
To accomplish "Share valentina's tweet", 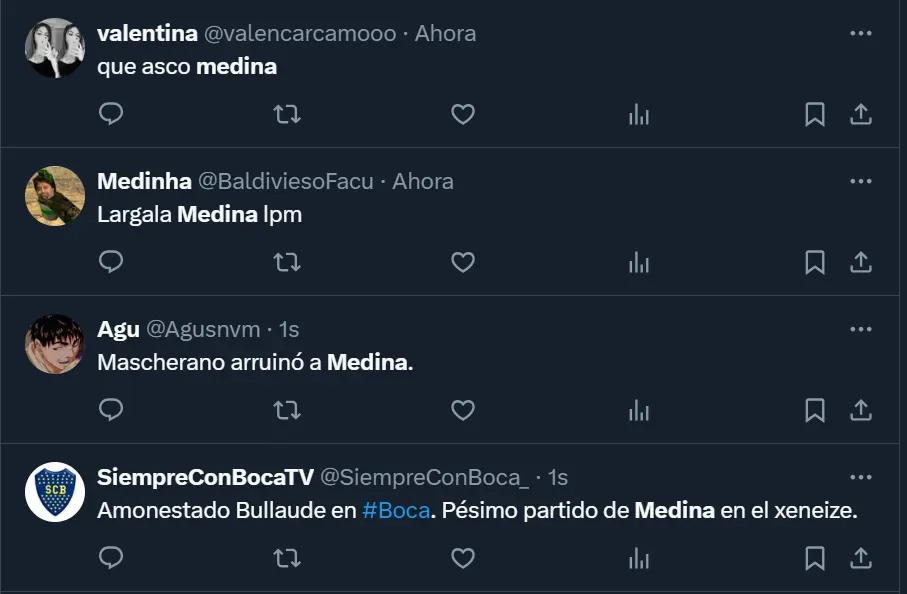I will (x=860, y=115).
